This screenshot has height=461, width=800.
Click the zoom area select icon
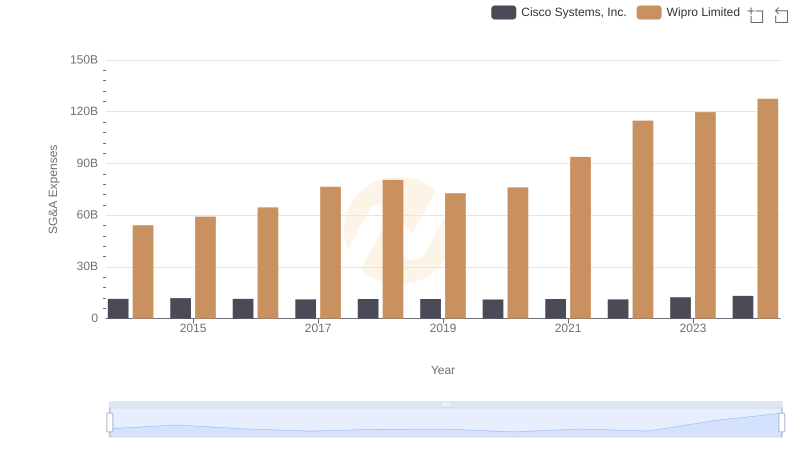coord(756,15)
